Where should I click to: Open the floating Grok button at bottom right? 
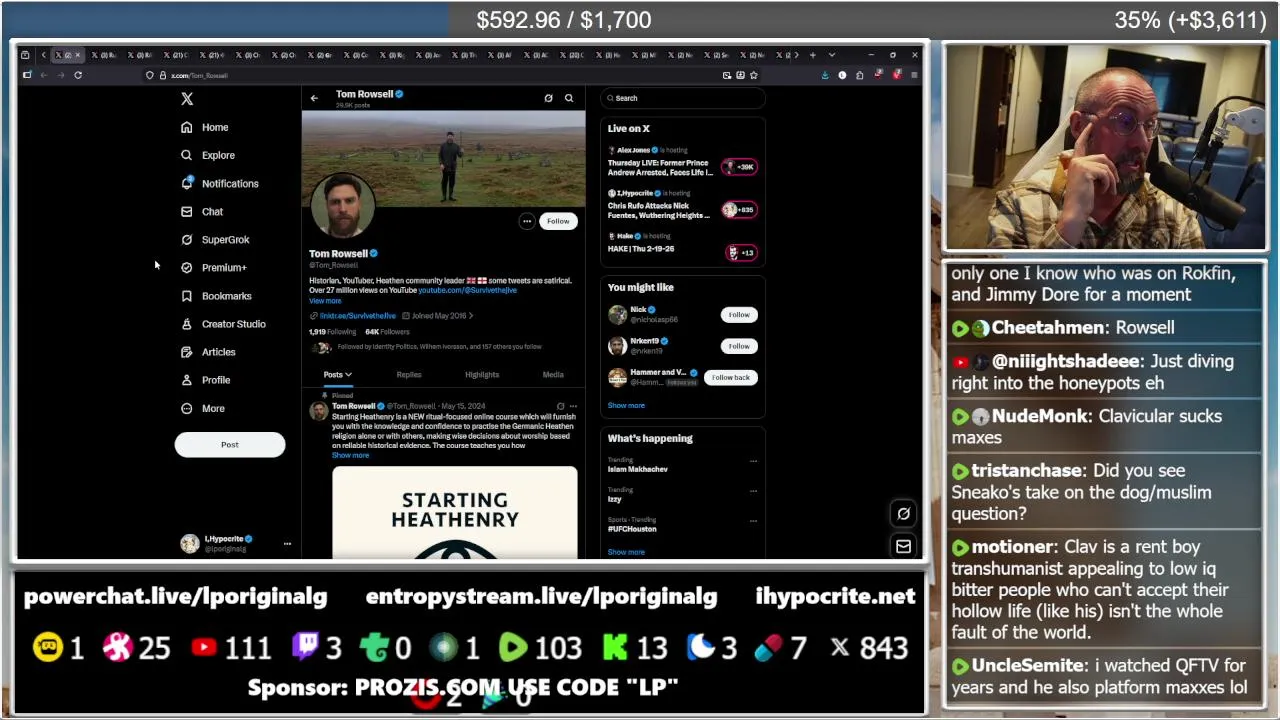[x=903, y=513]
